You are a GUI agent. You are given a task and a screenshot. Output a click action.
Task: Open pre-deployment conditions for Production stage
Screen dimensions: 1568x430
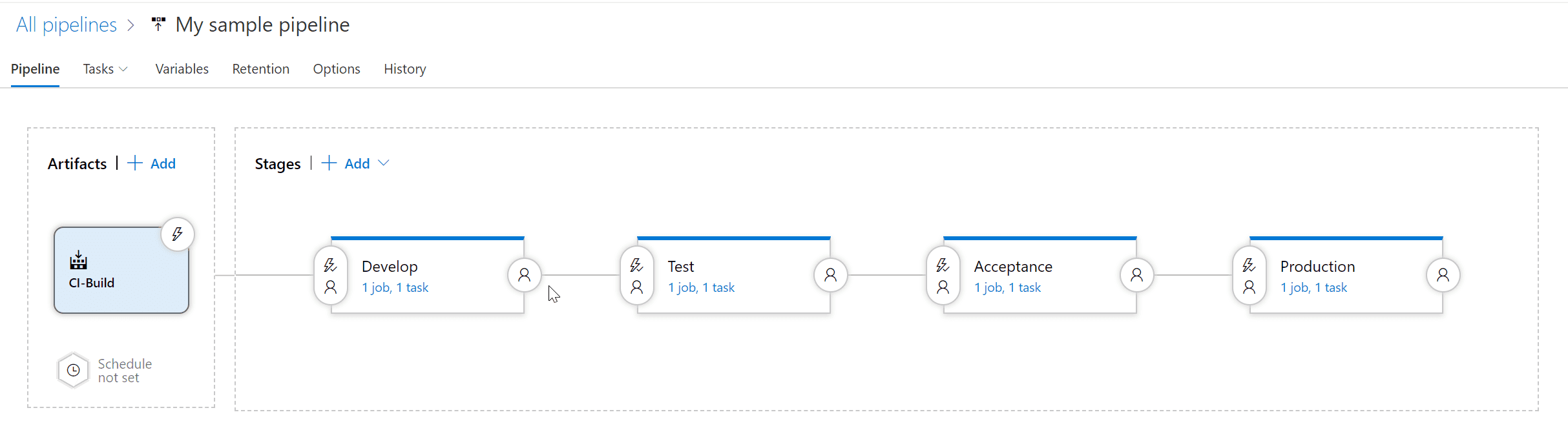(x=1249, y=276)
